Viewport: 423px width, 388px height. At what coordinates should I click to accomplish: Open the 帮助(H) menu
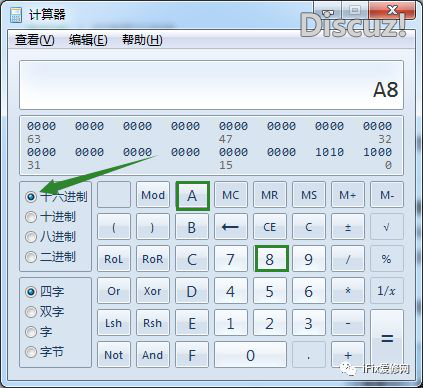[142, 40]
